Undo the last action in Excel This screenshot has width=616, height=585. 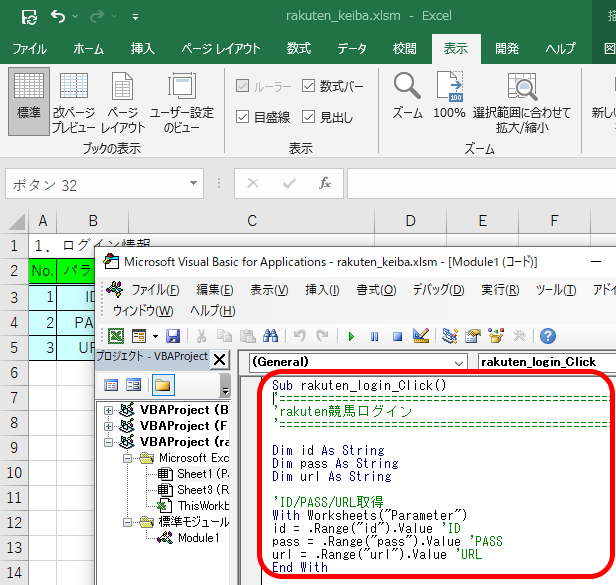58,17
